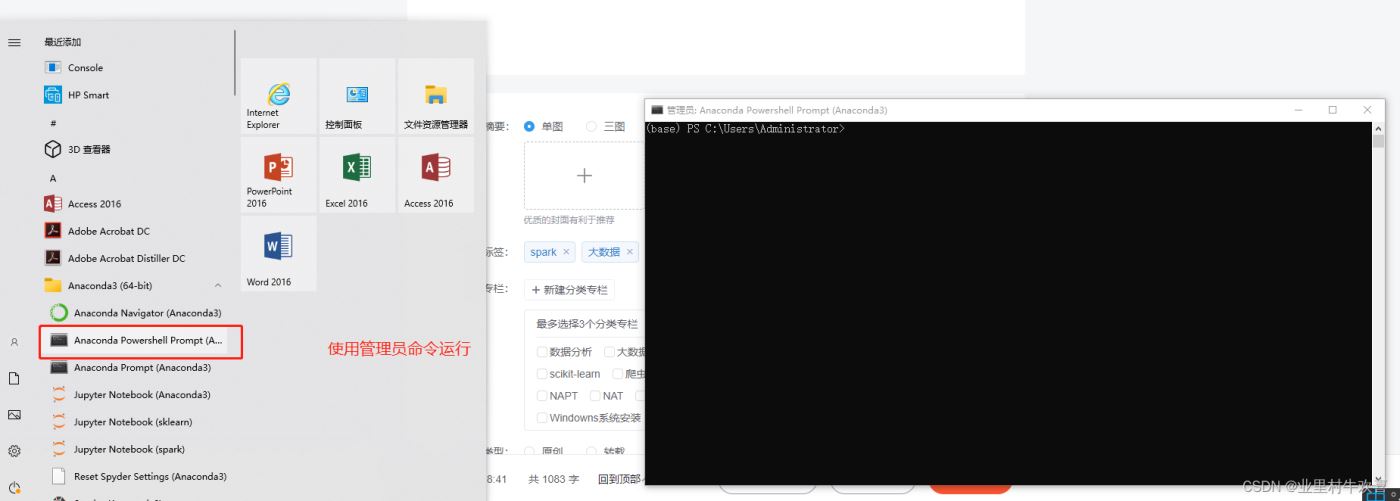Image resolution: width=1400 pixels, height=501 pixels.
Task: Collapse the Anaconda3 (64-bit) folder
Action: 218,286
